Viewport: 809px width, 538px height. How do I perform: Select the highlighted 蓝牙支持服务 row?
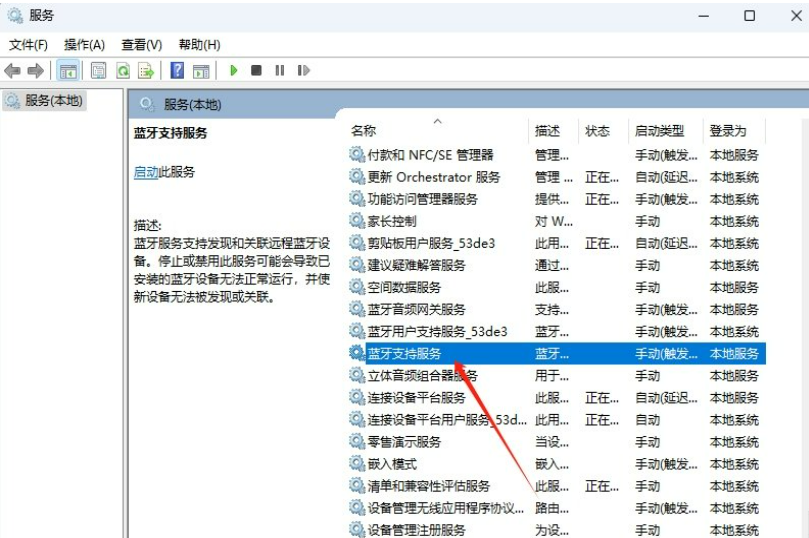(556, 353)
